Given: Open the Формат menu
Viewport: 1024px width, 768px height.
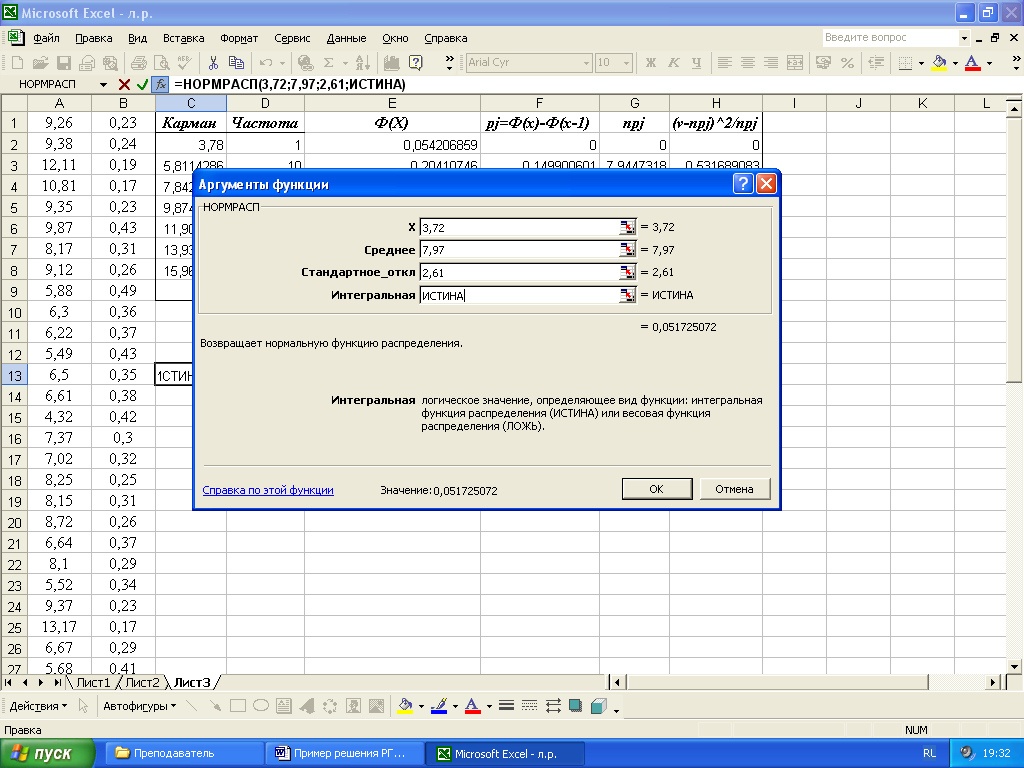Looking at the screenshot, I should (x=239, y=39).
